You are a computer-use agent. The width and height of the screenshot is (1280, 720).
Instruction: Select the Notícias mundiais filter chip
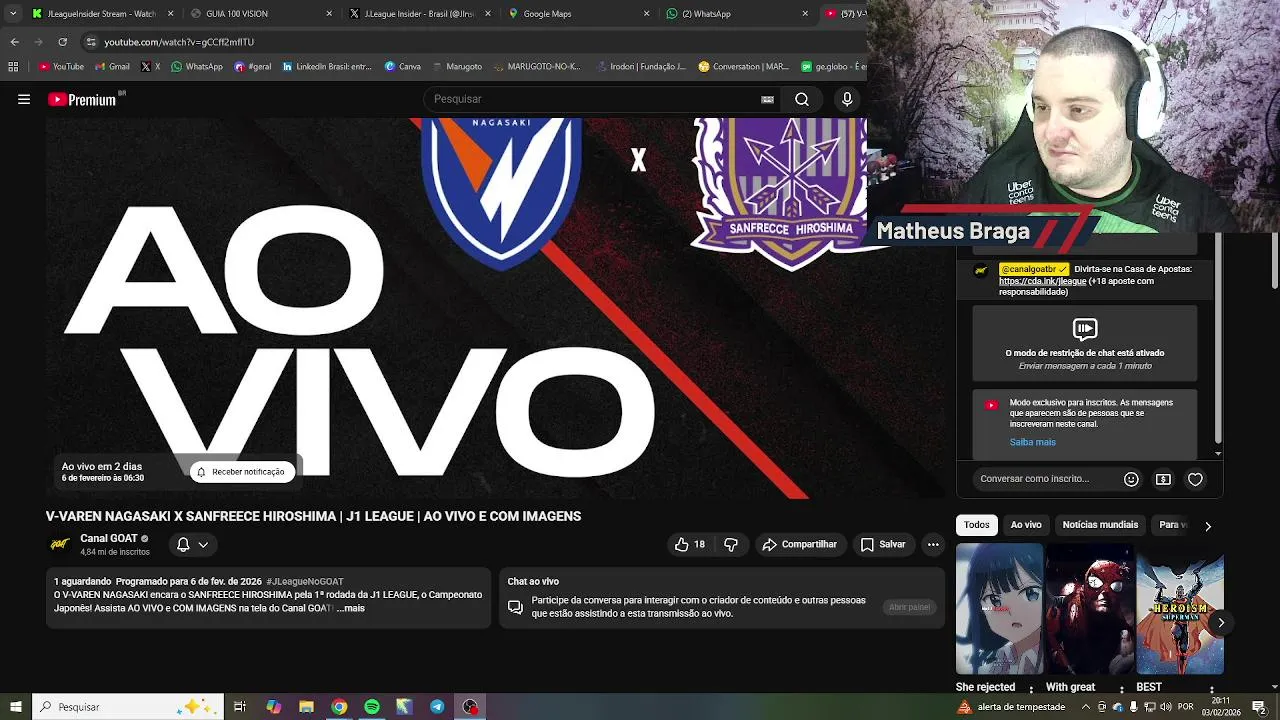[1100, 525]
